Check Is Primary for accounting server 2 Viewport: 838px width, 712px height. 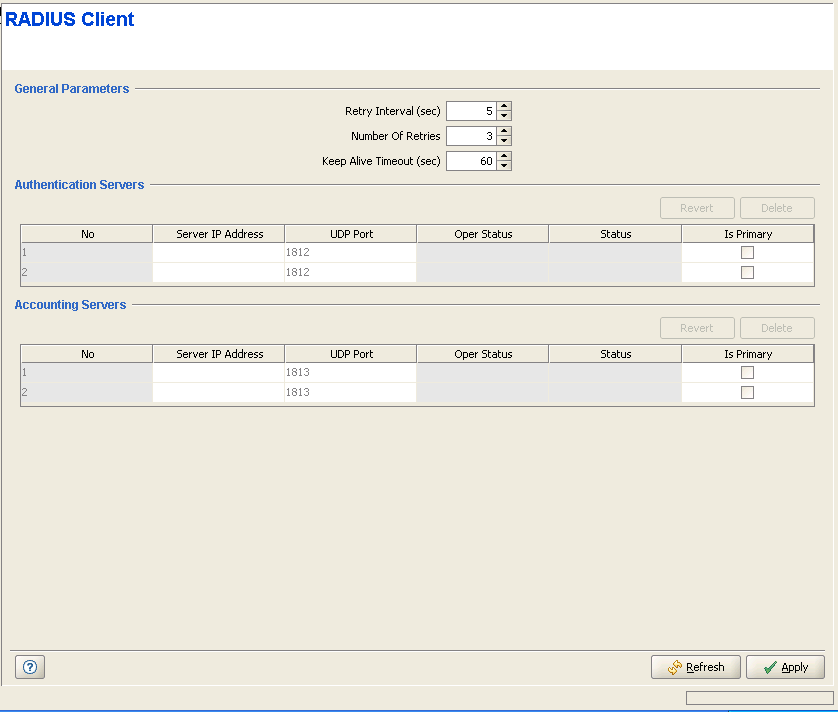[x=747, y=393]
